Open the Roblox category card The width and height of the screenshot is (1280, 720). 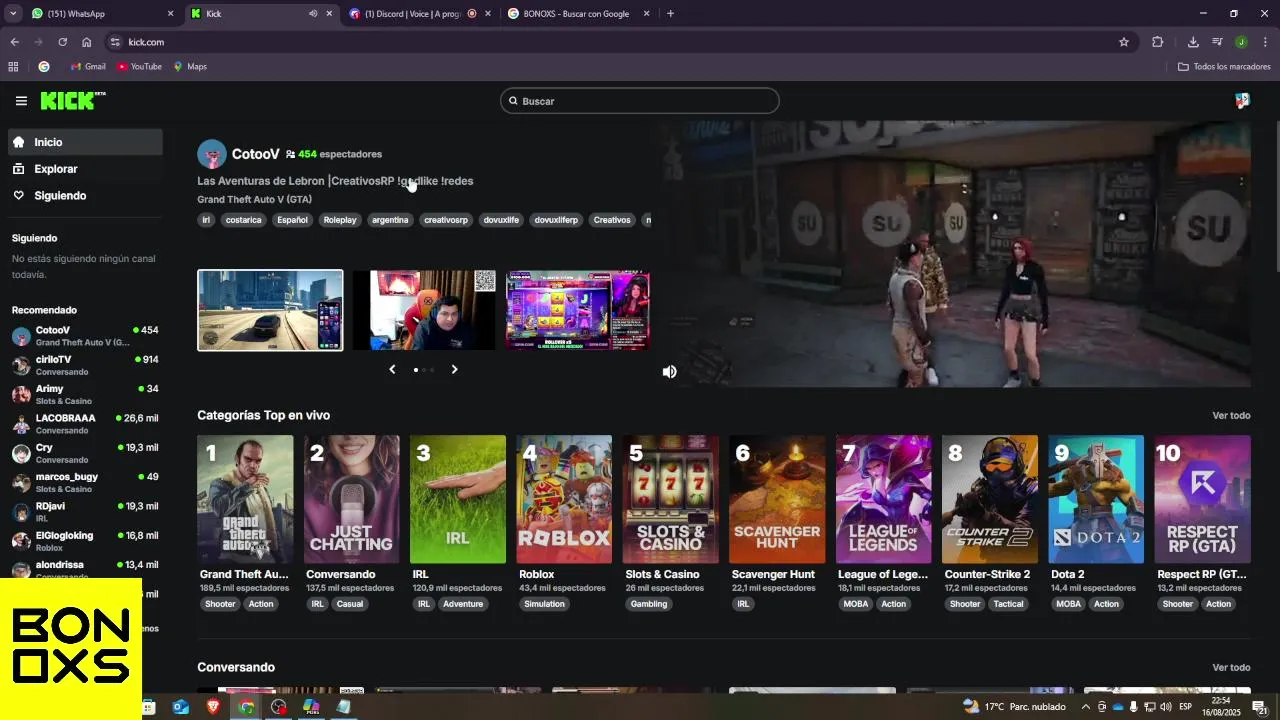(564, 499)
